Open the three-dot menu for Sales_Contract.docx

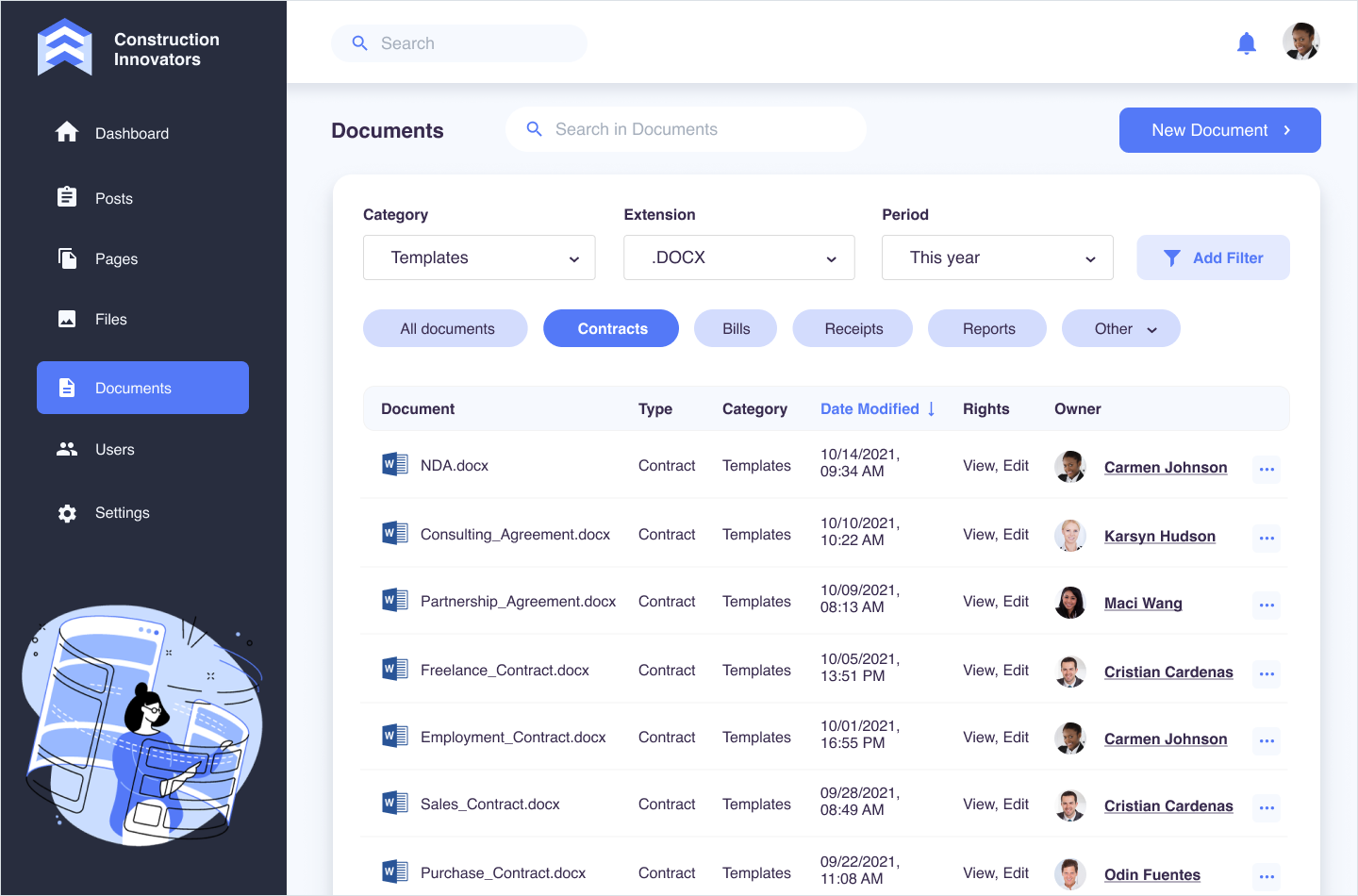tap(1266, 807)
